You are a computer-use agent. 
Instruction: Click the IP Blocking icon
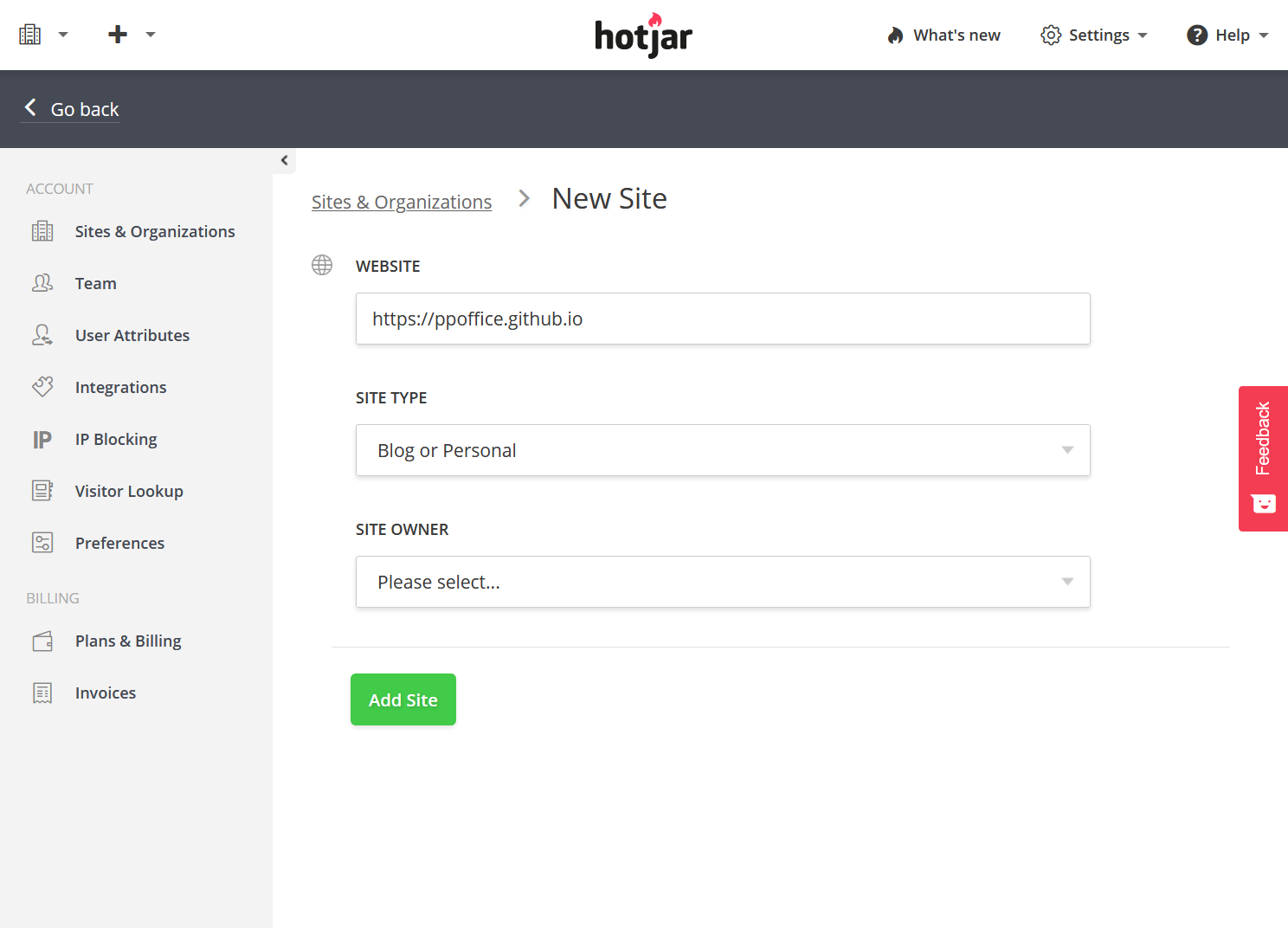42,440
